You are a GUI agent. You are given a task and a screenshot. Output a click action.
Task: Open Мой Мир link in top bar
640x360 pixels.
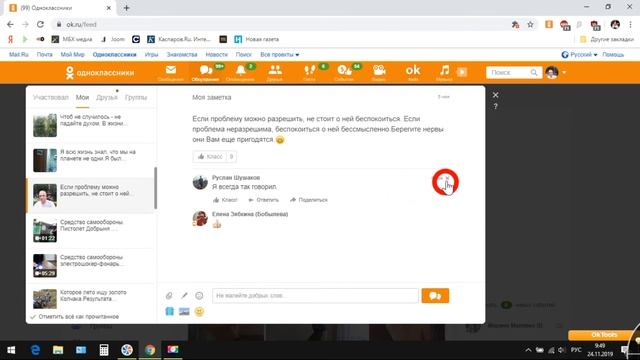click(72, 54)
